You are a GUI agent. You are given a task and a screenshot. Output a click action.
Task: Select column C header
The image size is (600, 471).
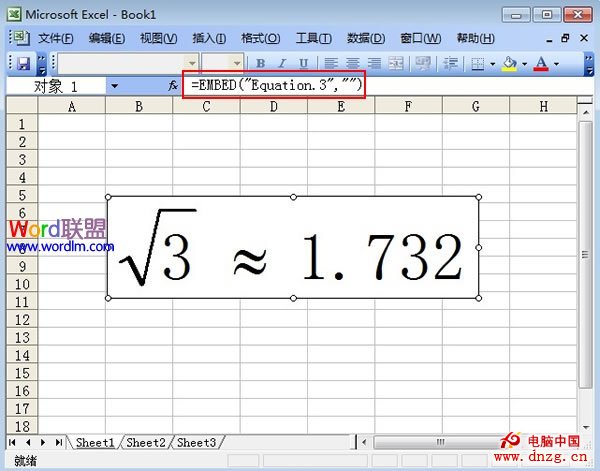[206, 106]
